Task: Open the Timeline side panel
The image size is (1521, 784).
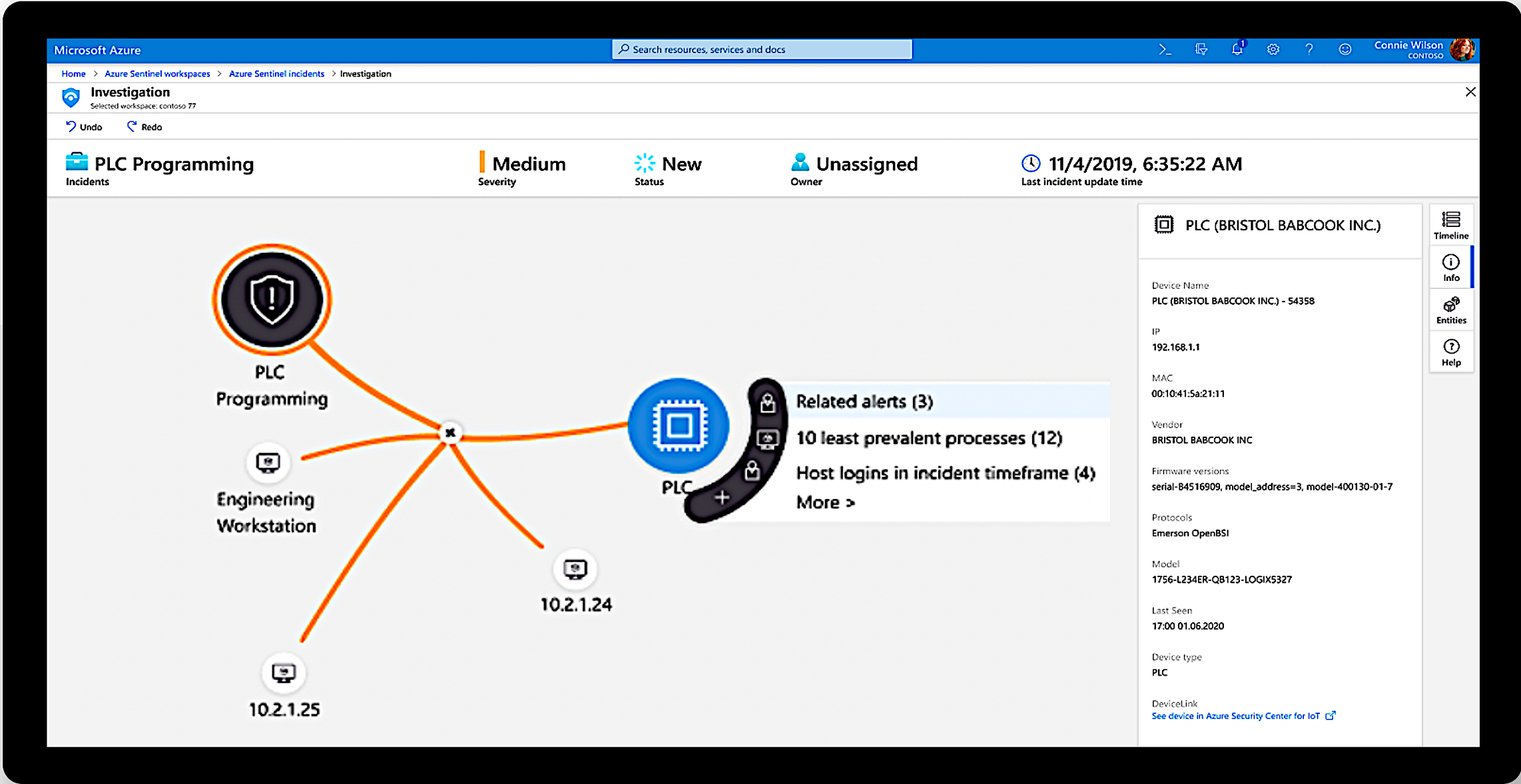Action: (1451, 226)
